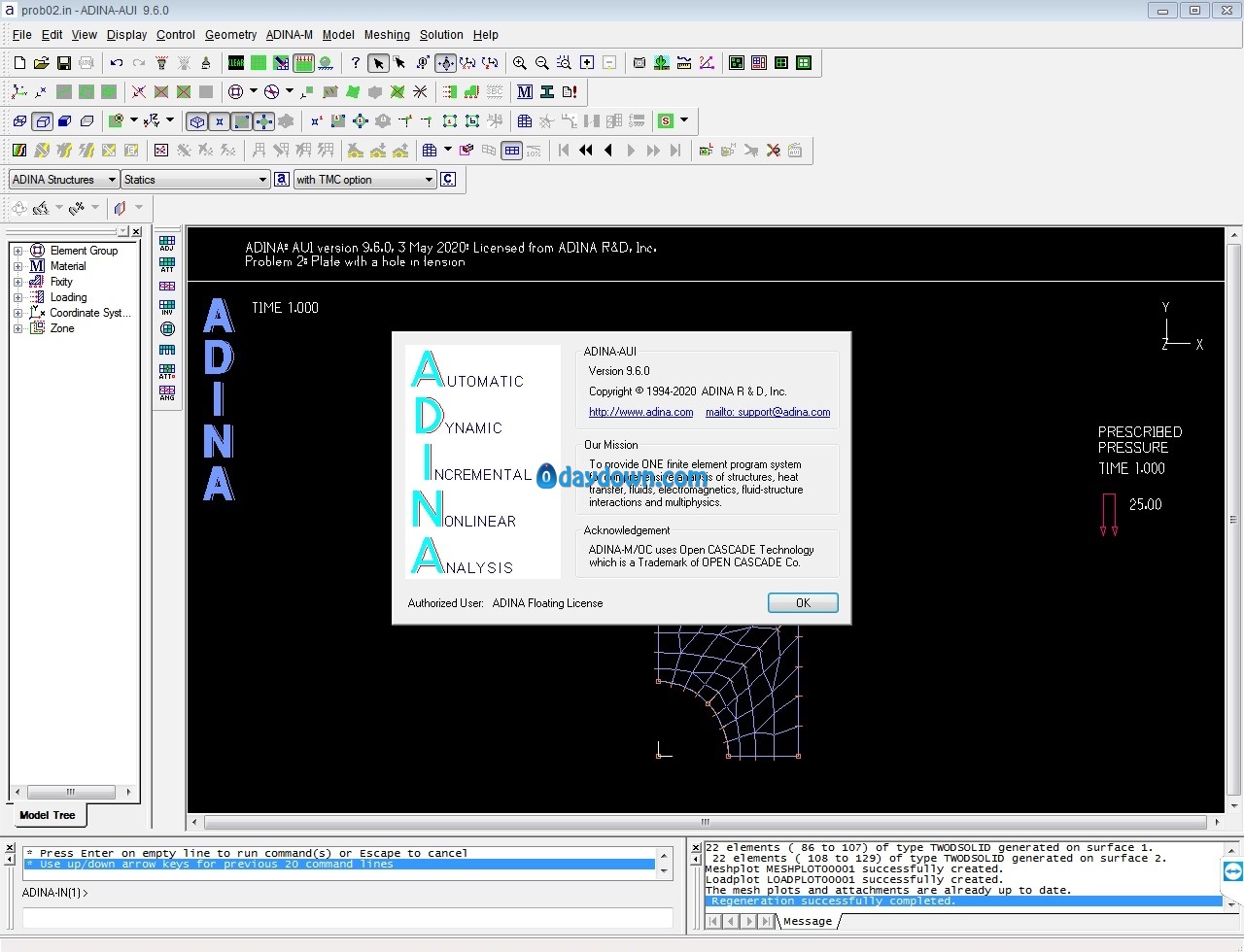Click the green CLEAR graphics icon

tap(236, 63)
